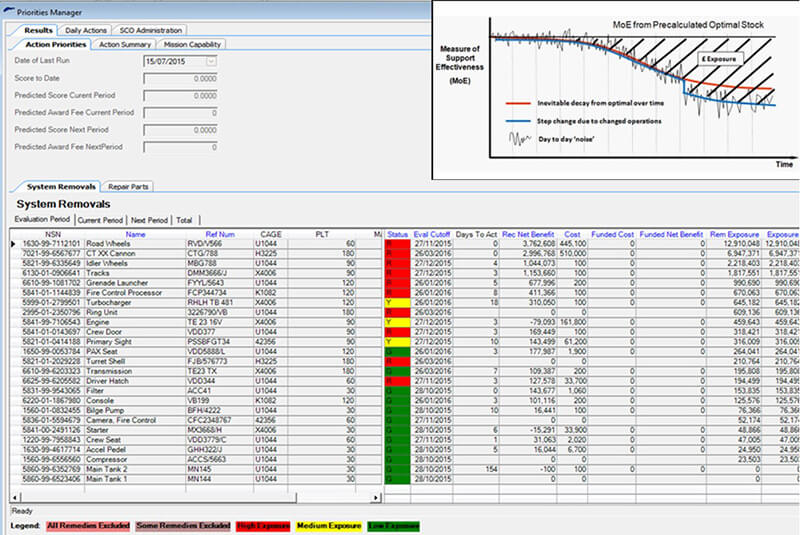The width and height of the screenshot is (800, 535).
Task: Click the Predicted Score Next Period field
Action: coord(181,130)
